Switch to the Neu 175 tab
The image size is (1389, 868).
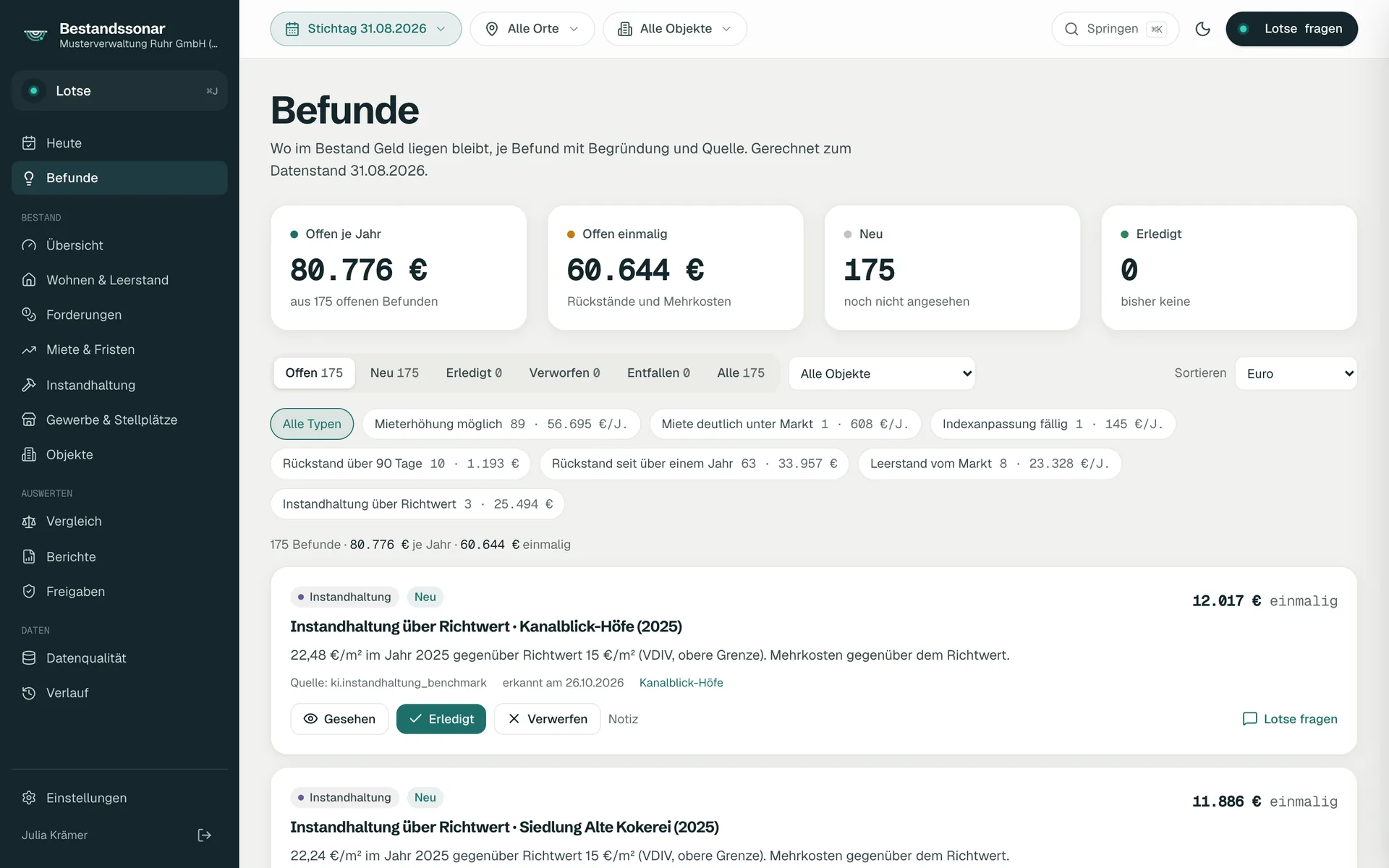pos(394,373)
